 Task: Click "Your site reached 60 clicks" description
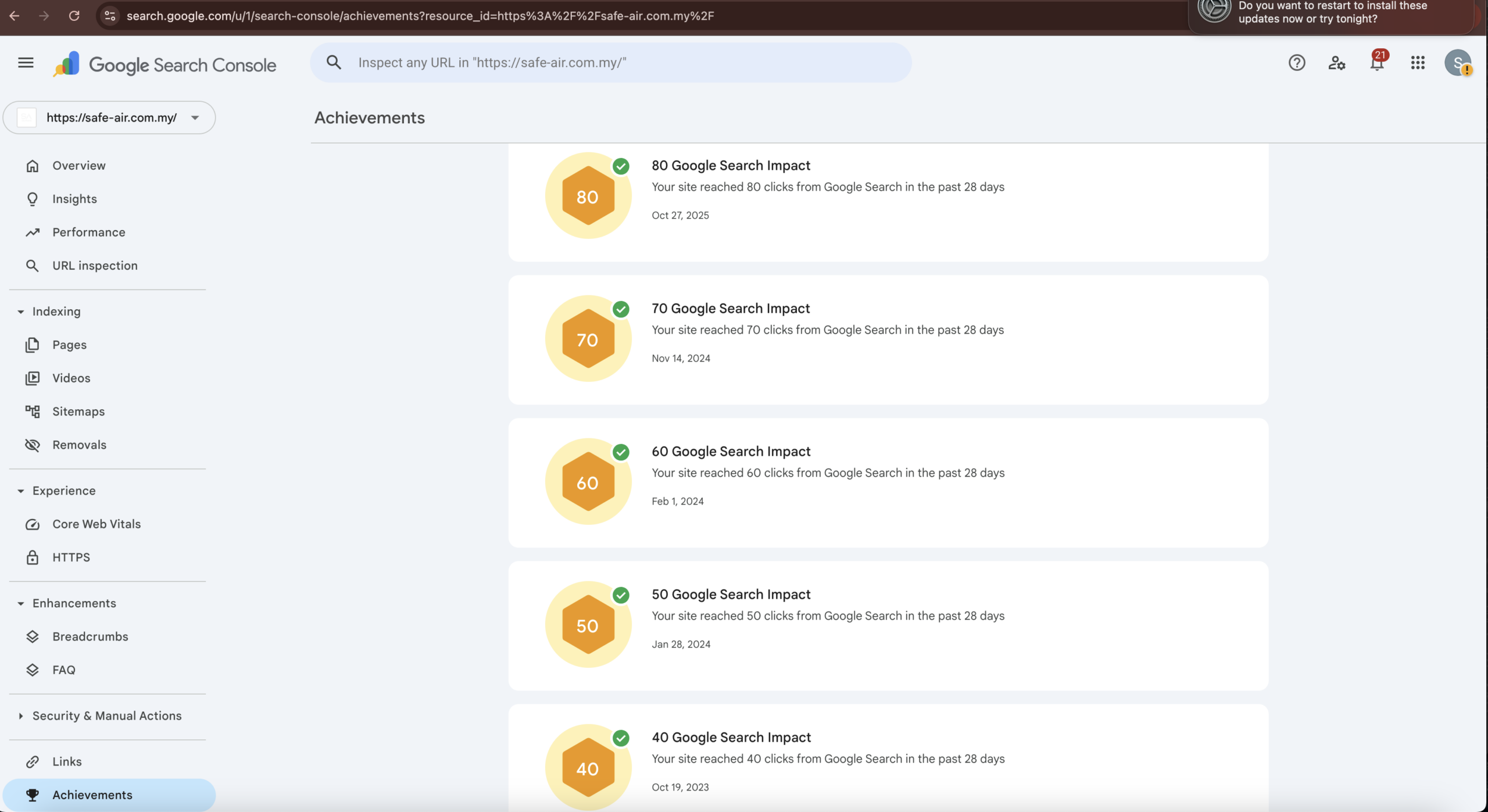(828, 473)
